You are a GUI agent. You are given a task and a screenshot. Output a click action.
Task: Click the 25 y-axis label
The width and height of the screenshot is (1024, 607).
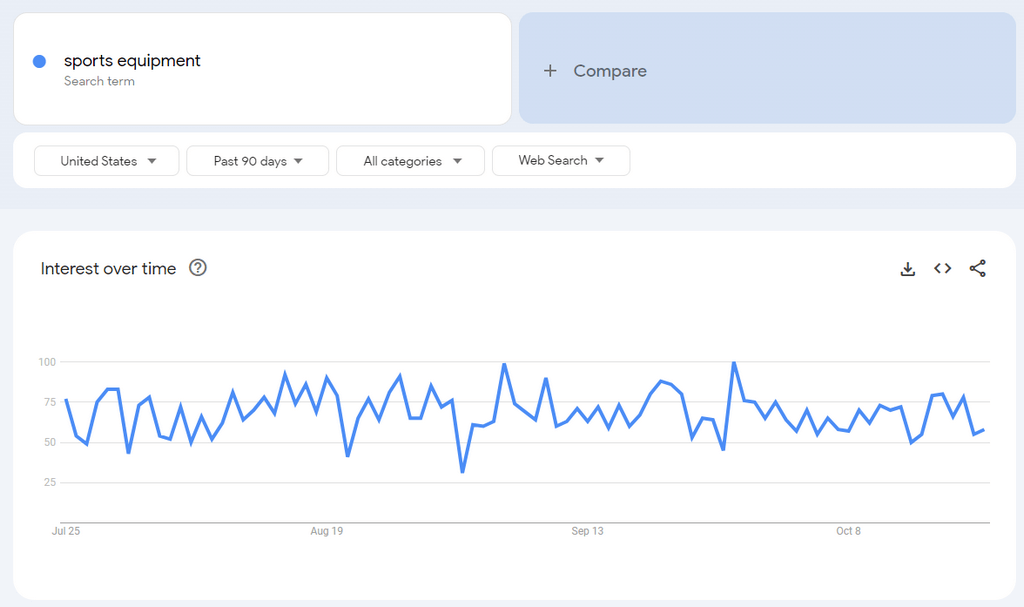(x=50, y=482)
